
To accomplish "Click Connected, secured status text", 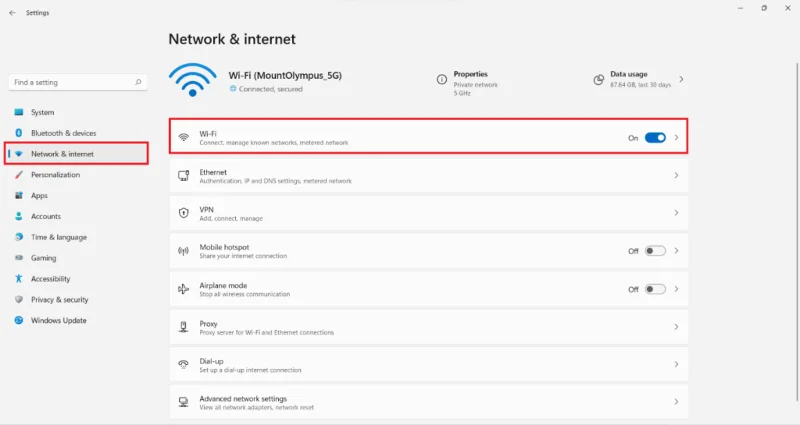I will 270,89.
